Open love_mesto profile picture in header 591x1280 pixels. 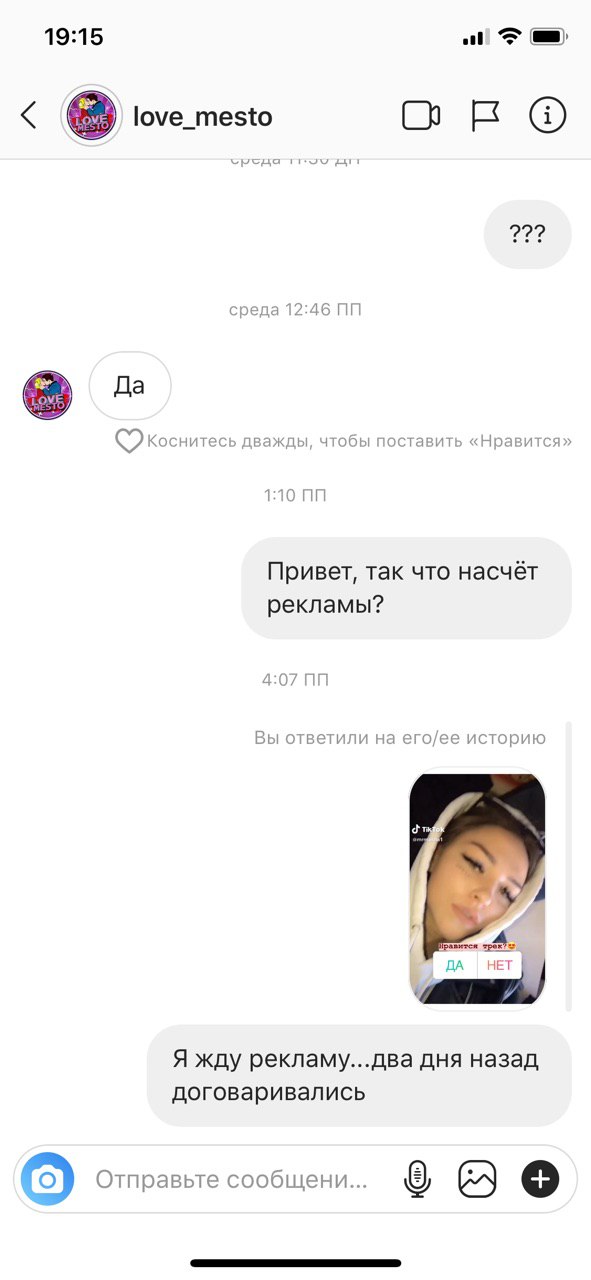click(x=91, y=116)
